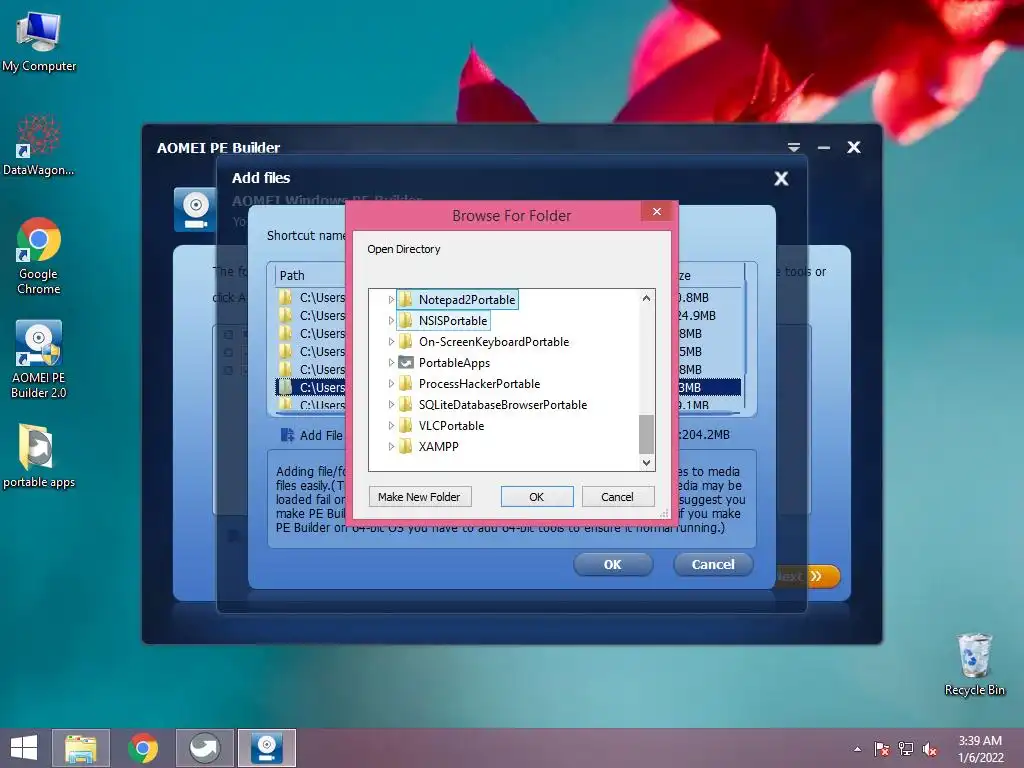Open My Computer desktop icon
Screen dimensions: 1024x768
(x=39, y=41)
